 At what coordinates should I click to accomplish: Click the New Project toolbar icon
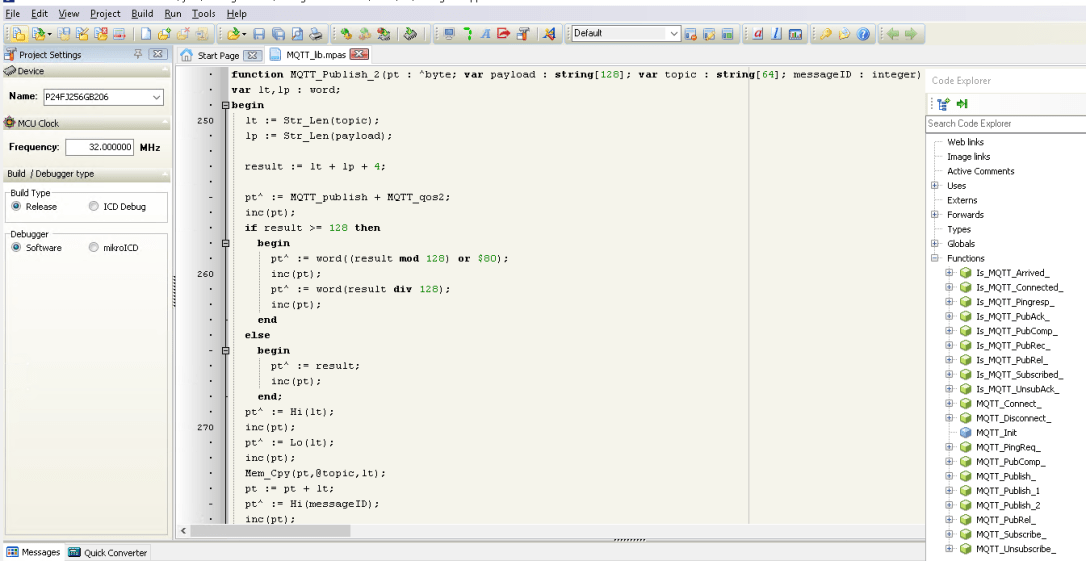coord(19,33)
